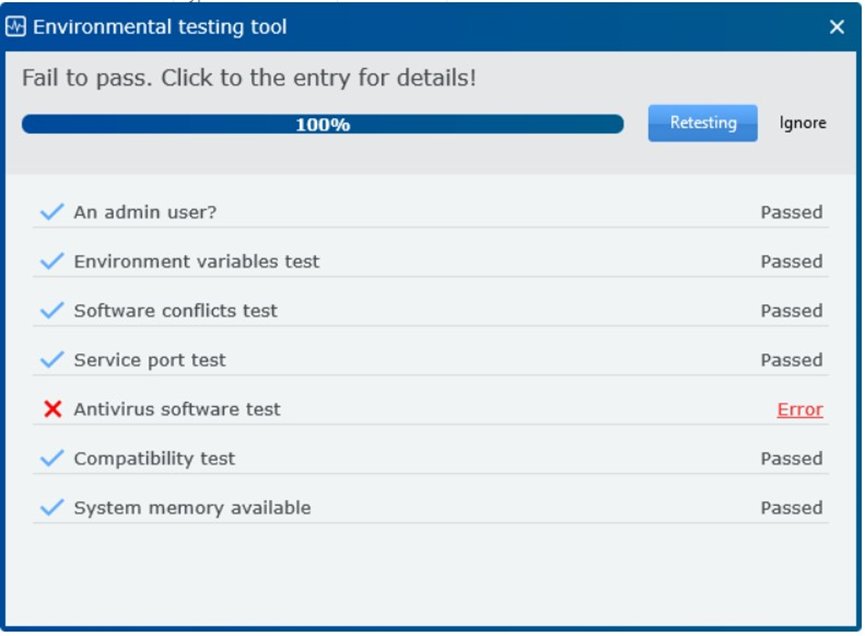Click the checkmark beside Service port test
This screenshot has width=865, height=636.
coord(52,359)
